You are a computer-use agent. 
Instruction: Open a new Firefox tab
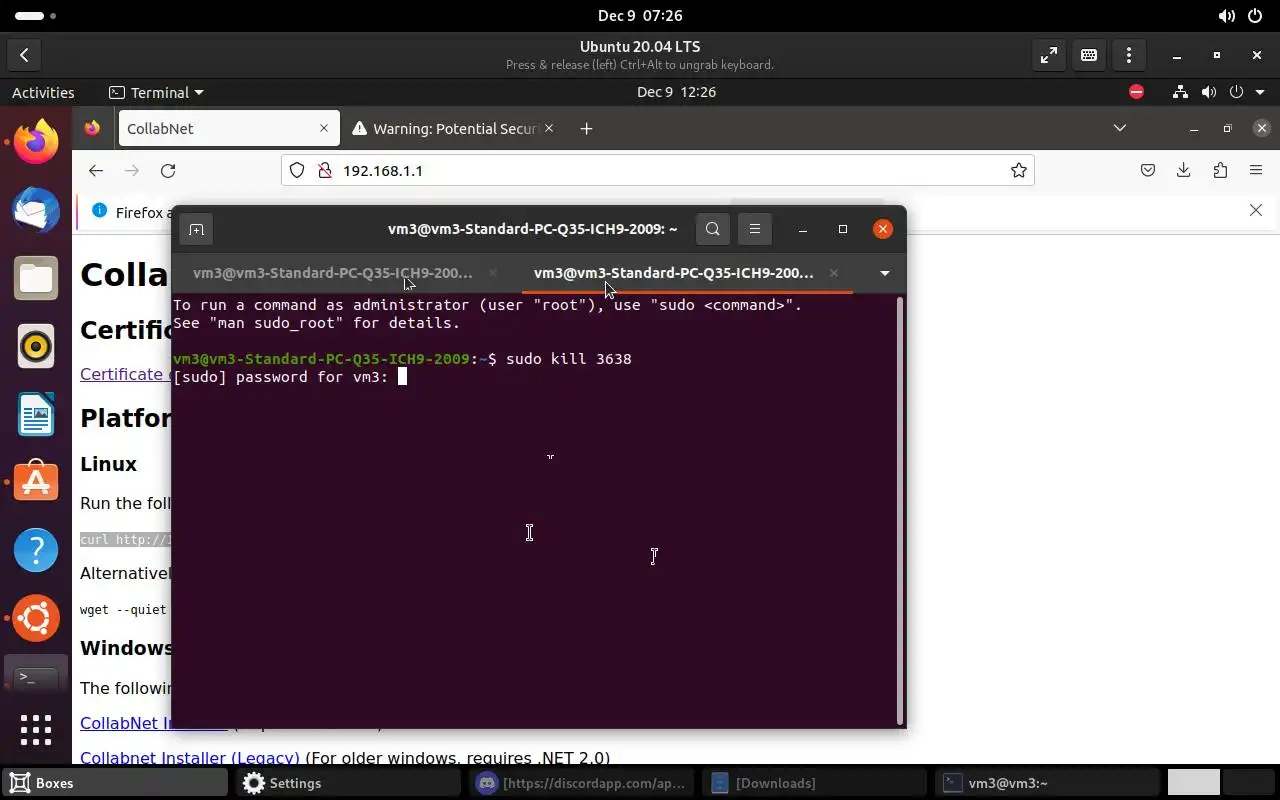pyautogui.click(x=586, y=128)
